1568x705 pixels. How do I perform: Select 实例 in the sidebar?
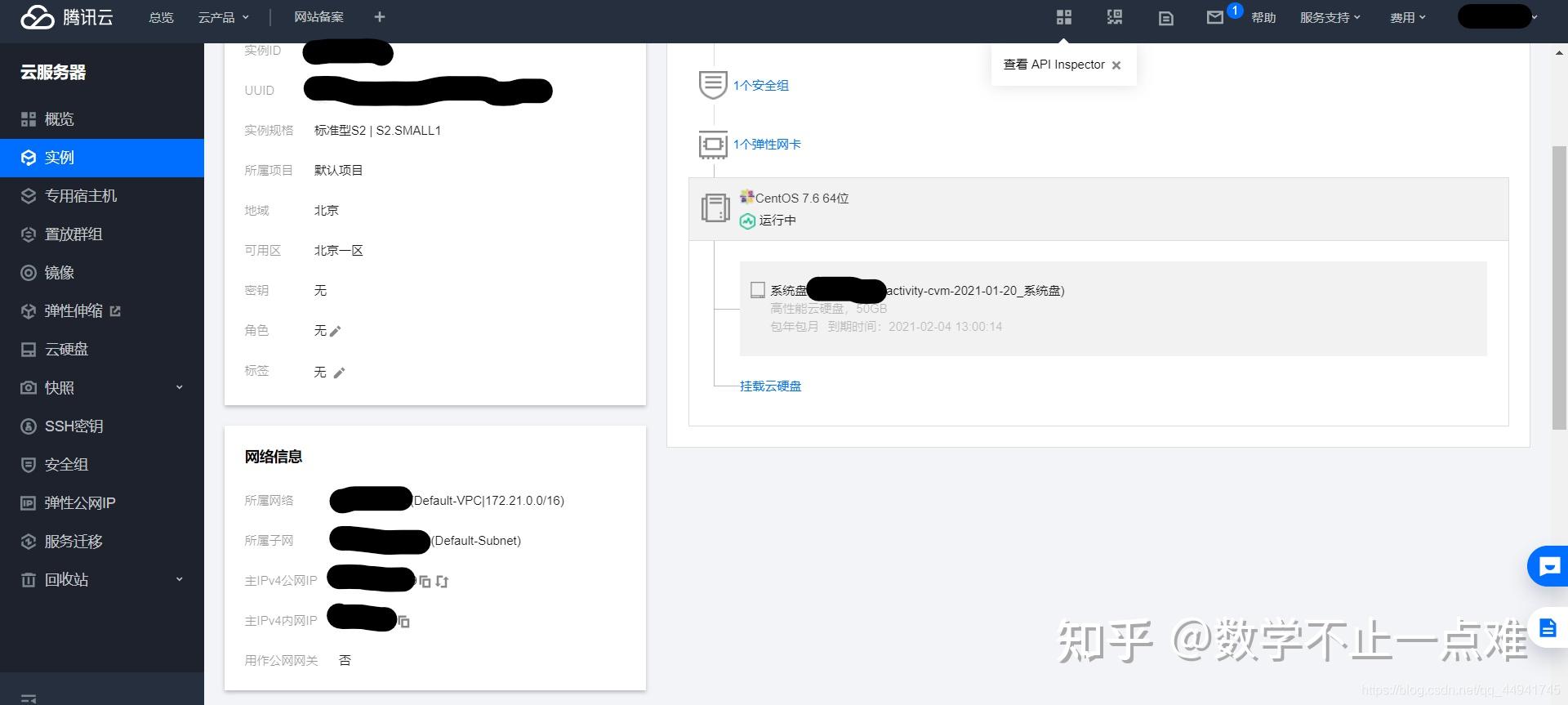(102, 158)
